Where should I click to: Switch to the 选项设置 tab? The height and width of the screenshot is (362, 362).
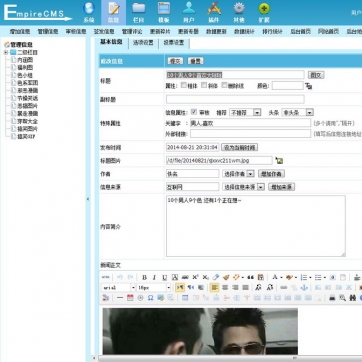[143, 43]
